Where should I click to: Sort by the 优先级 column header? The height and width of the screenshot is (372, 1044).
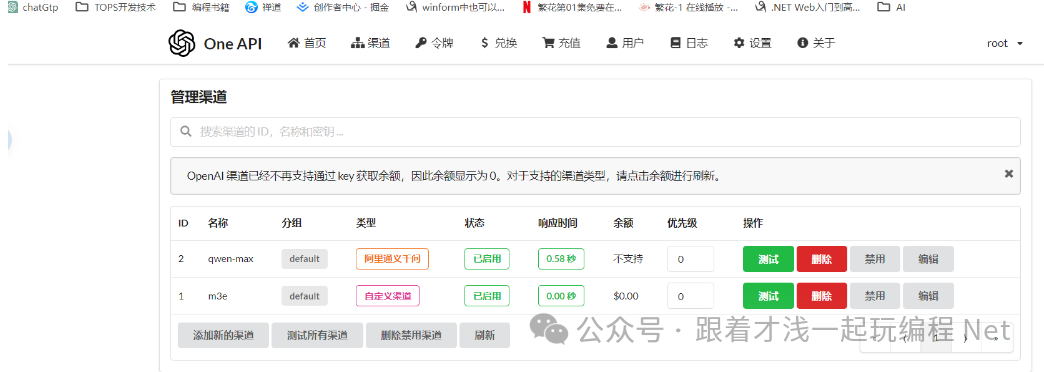(x=682, y=223)
